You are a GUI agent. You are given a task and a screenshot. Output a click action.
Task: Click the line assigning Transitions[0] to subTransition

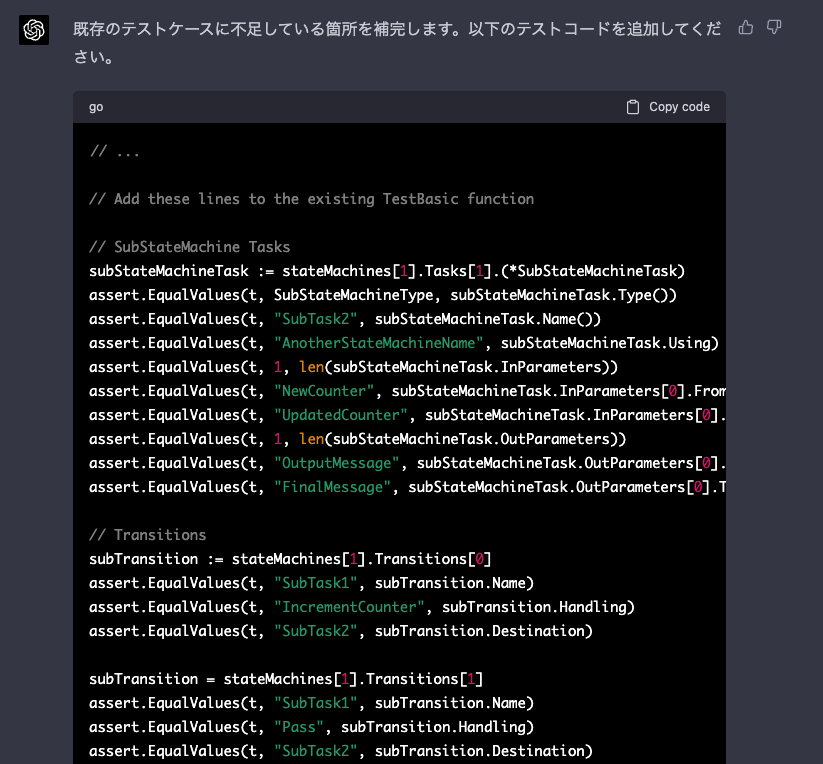tap(290, 559)
